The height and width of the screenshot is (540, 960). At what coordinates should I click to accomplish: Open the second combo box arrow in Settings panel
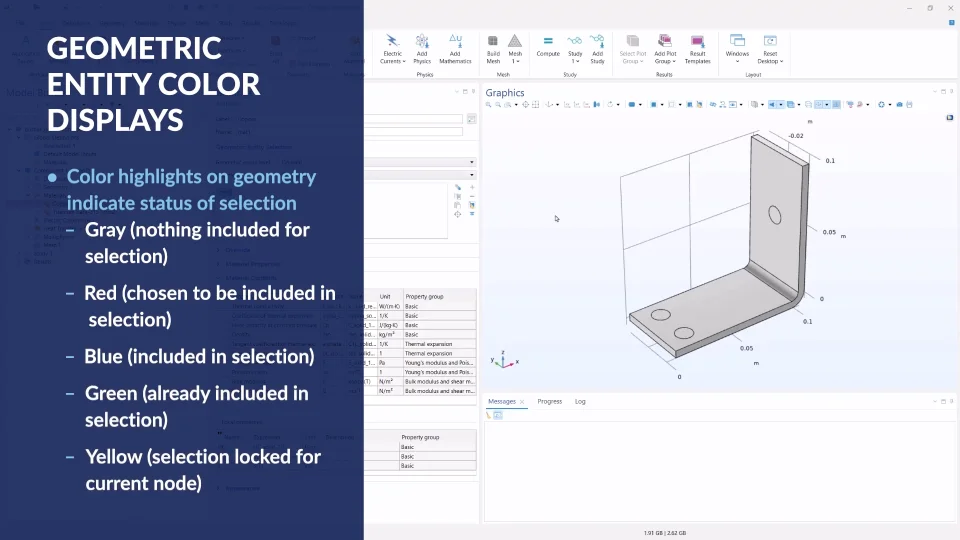pos(471,175)
